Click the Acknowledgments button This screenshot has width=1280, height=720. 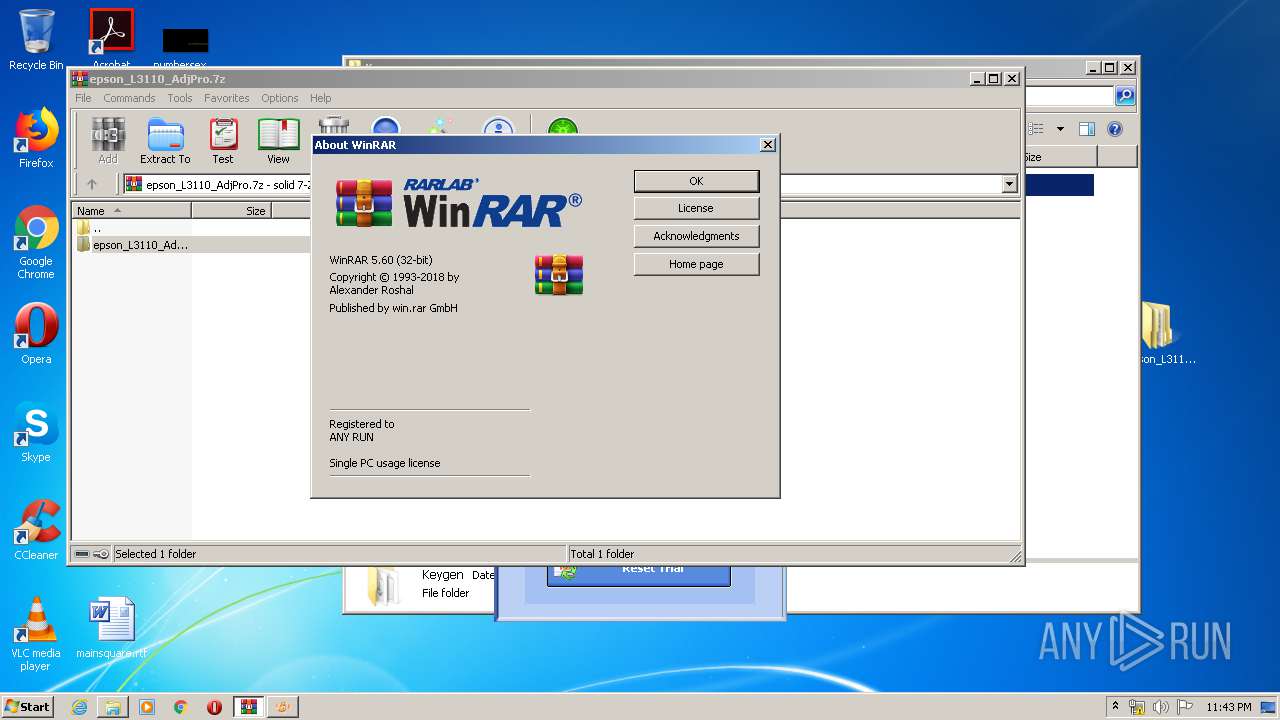[696, 236]
